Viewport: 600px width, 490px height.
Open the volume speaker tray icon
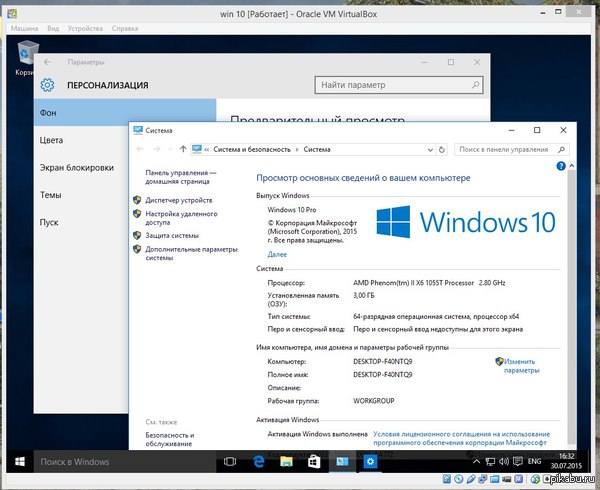(504, 462)
